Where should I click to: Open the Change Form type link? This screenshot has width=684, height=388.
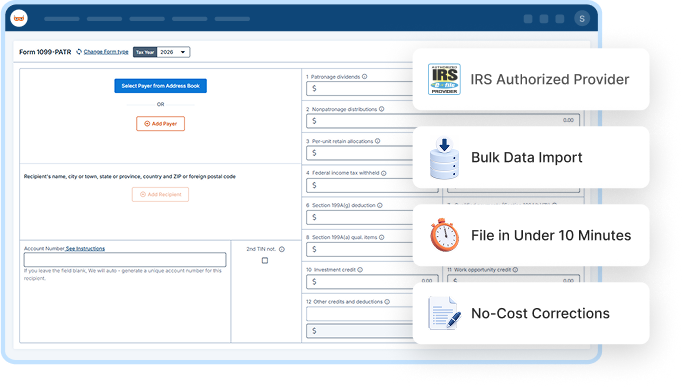(106, 52)
